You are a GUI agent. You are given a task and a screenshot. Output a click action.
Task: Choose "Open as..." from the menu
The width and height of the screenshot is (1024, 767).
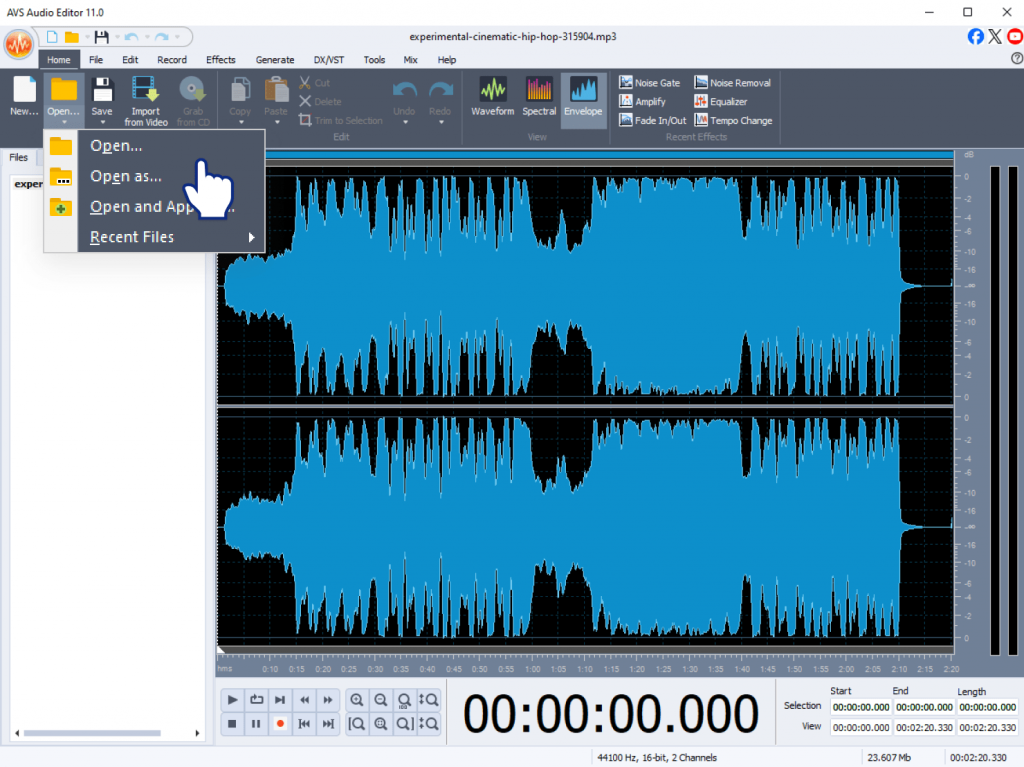tap(126, 177)
